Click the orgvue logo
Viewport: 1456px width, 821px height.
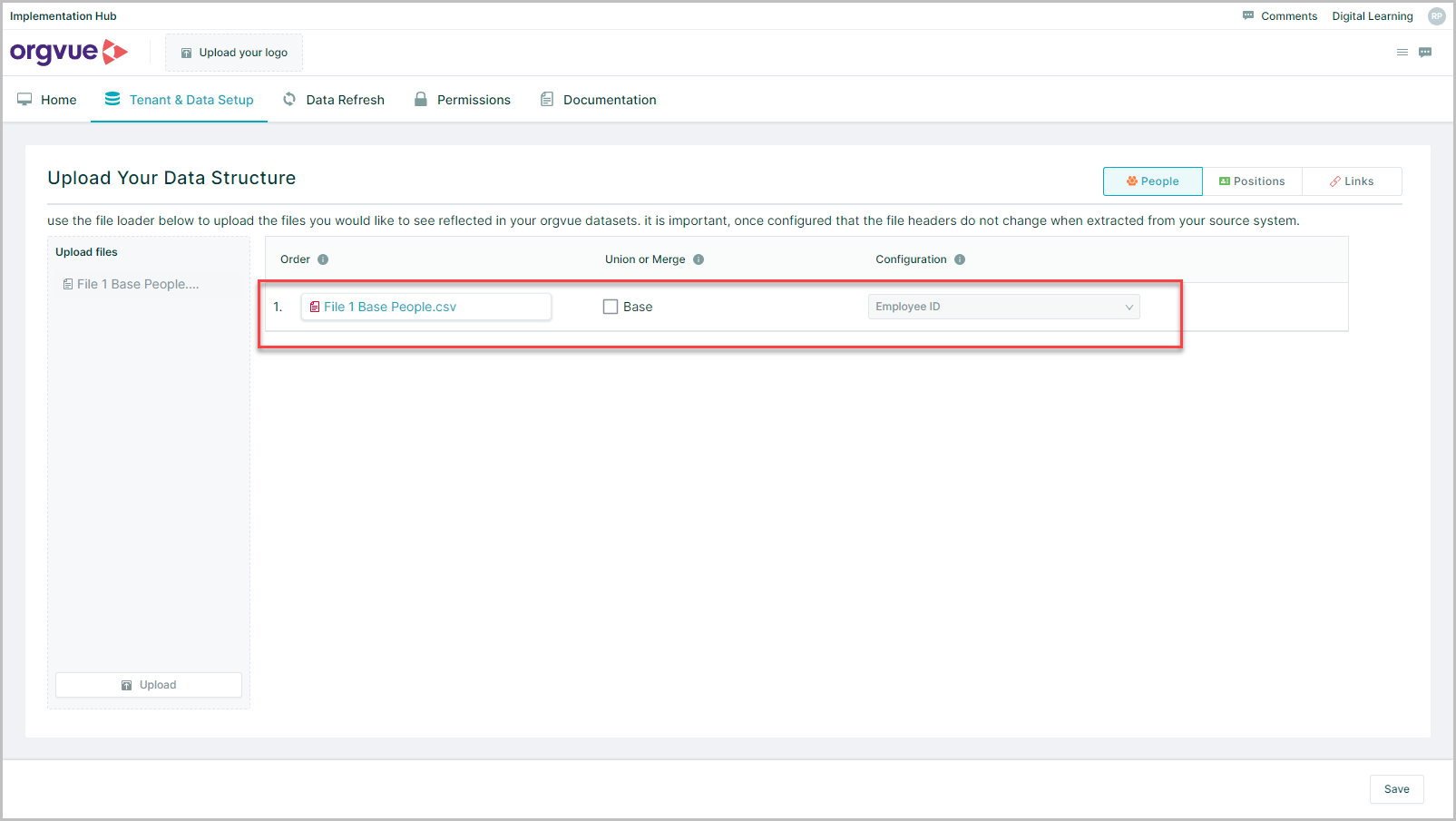click(69, 53)
